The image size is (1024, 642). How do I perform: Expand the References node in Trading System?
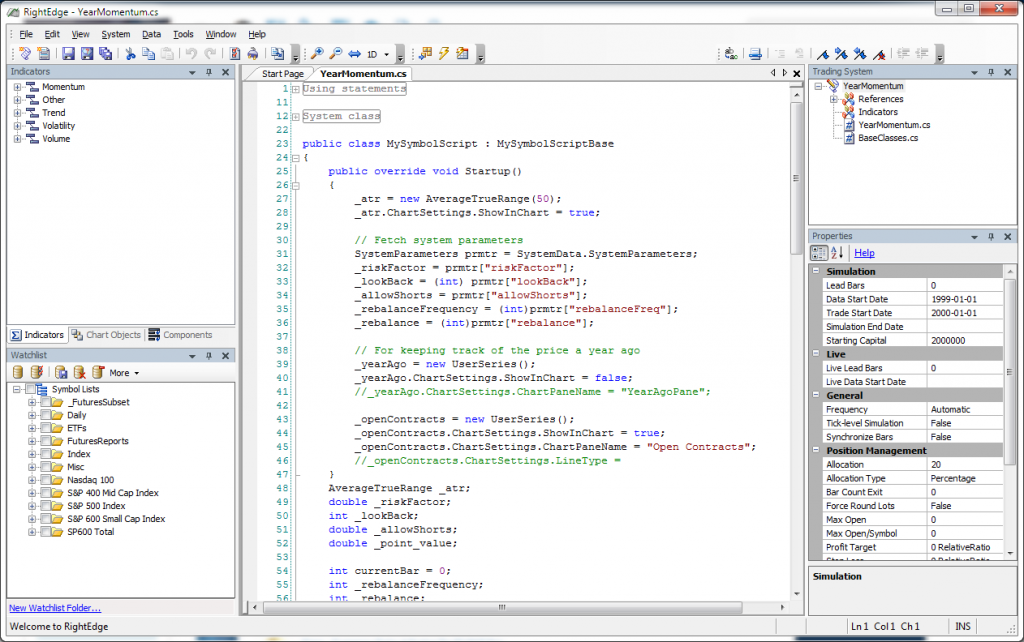point(834,99)
